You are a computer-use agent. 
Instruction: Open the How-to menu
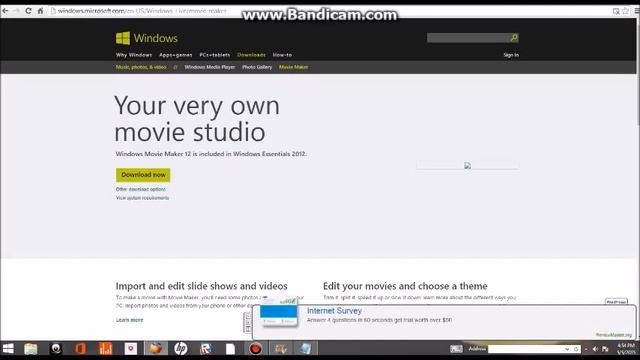click(x=282, y=55)
